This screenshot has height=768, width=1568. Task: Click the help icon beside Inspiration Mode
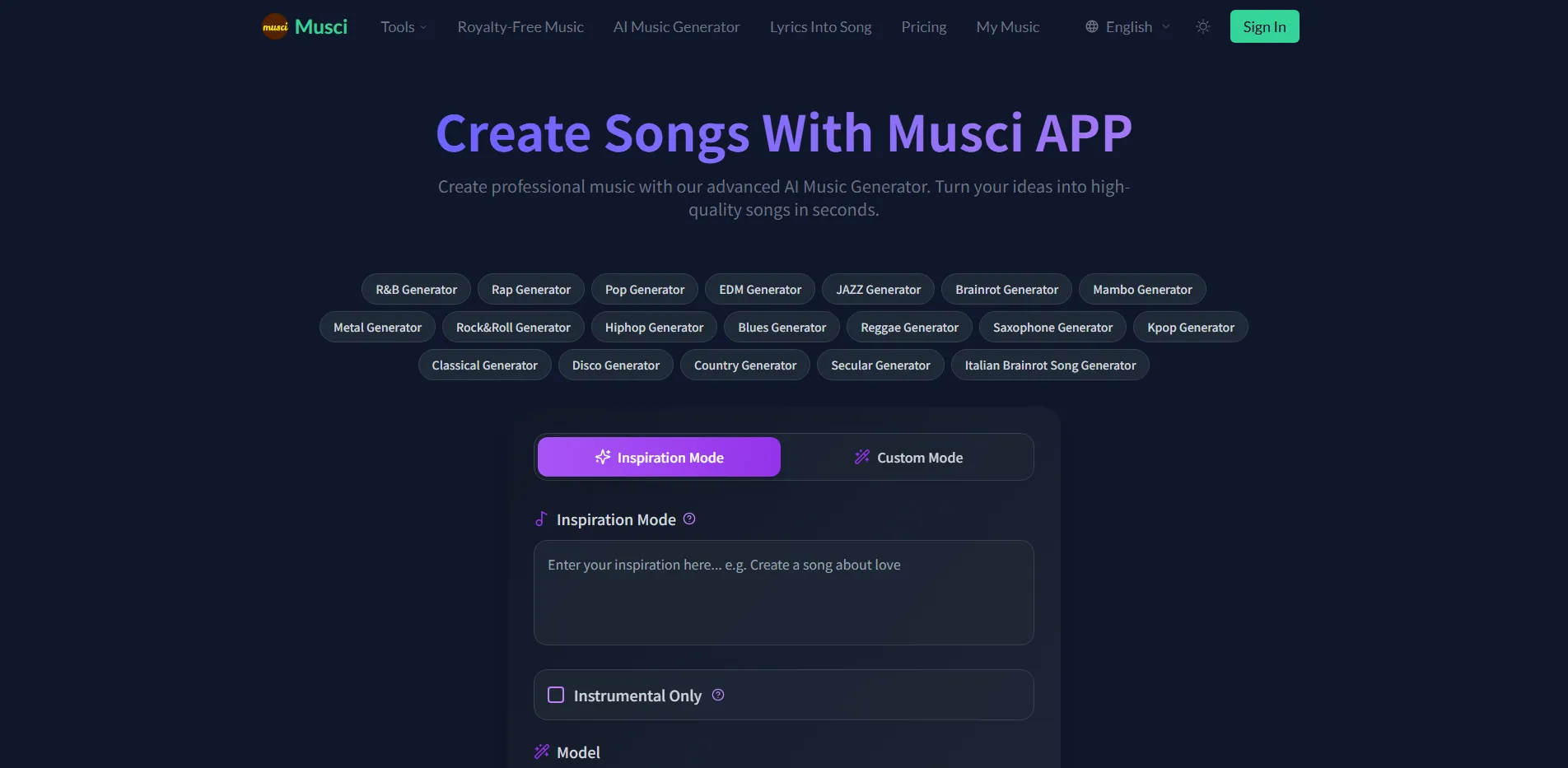pos(690,519)
